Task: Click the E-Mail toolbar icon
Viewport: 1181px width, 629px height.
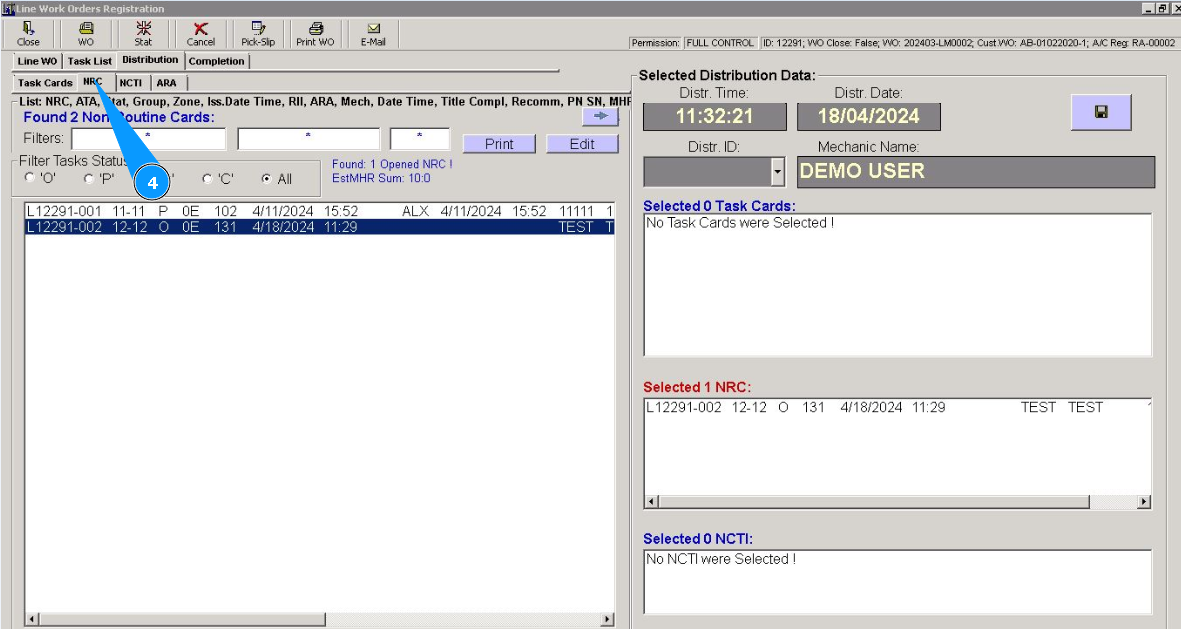Action: point(373,34)
